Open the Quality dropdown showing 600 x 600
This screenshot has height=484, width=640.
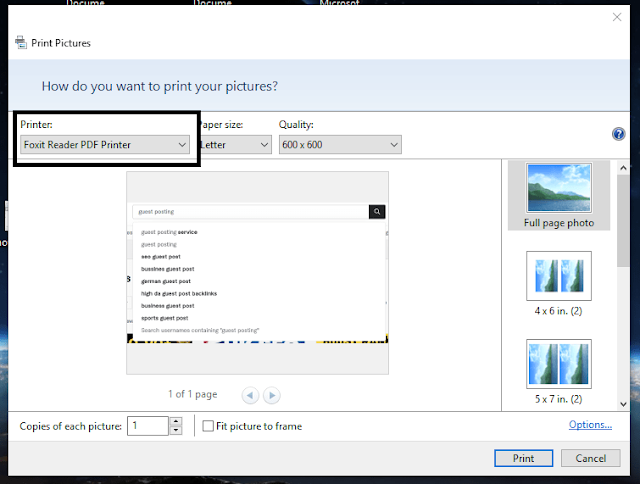[340, 144]
